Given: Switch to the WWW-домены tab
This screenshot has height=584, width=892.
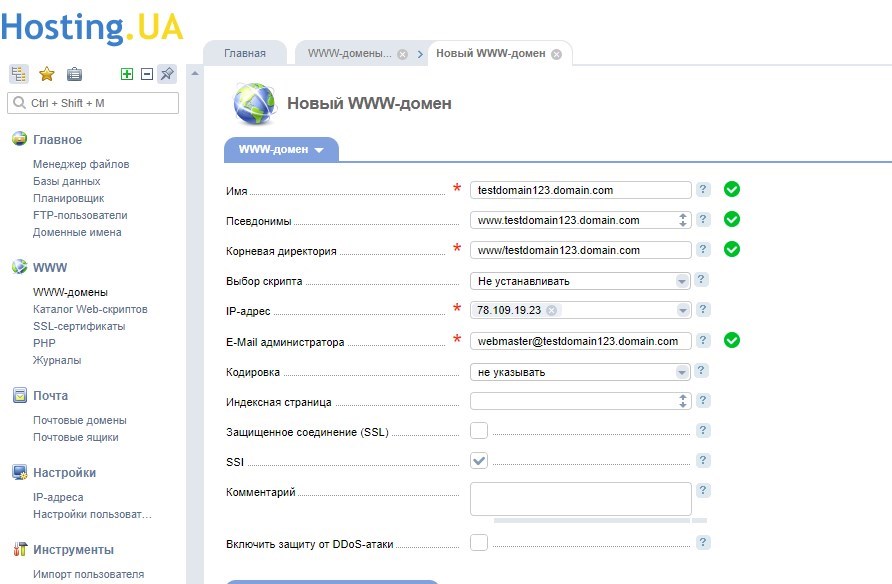Looking at the screenshot, I should click(x=349, y=54).
